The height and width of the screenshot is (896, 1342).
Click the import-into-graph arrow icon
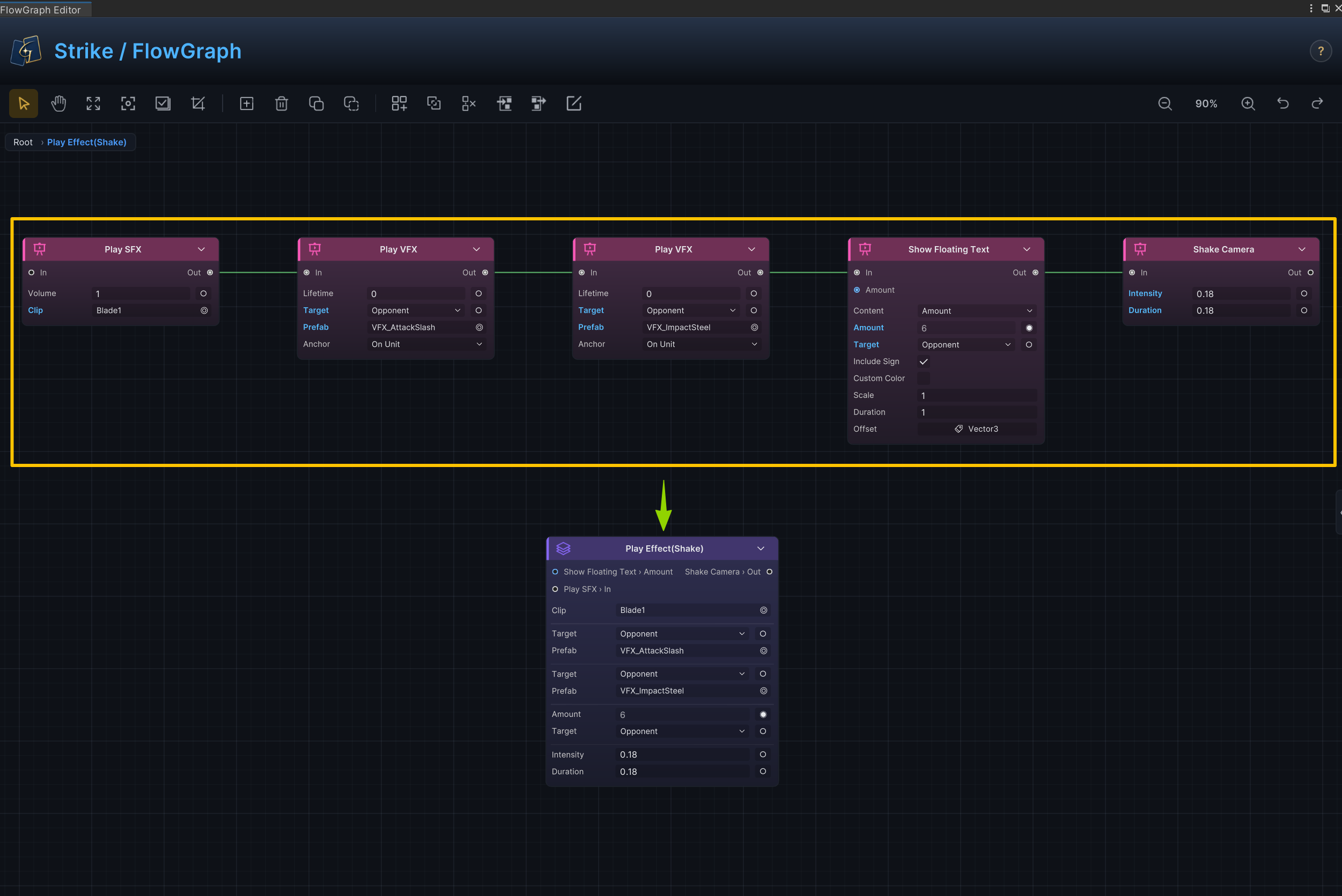(504, 103)
